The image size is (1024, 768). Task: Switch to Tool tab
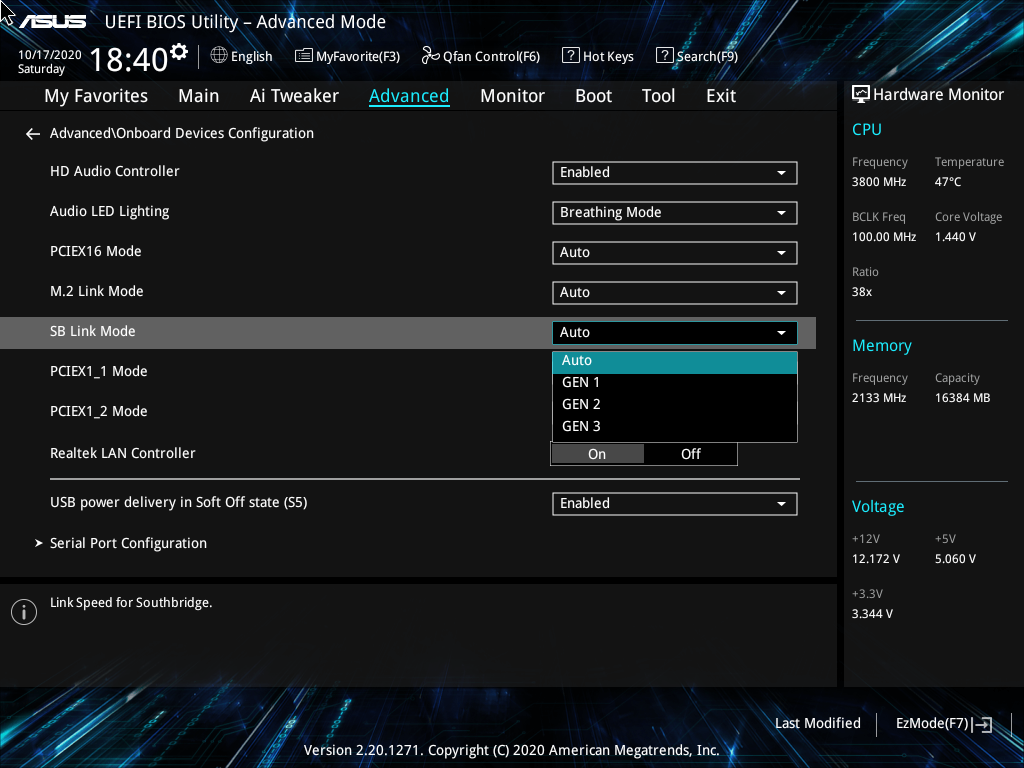[658, 96]
